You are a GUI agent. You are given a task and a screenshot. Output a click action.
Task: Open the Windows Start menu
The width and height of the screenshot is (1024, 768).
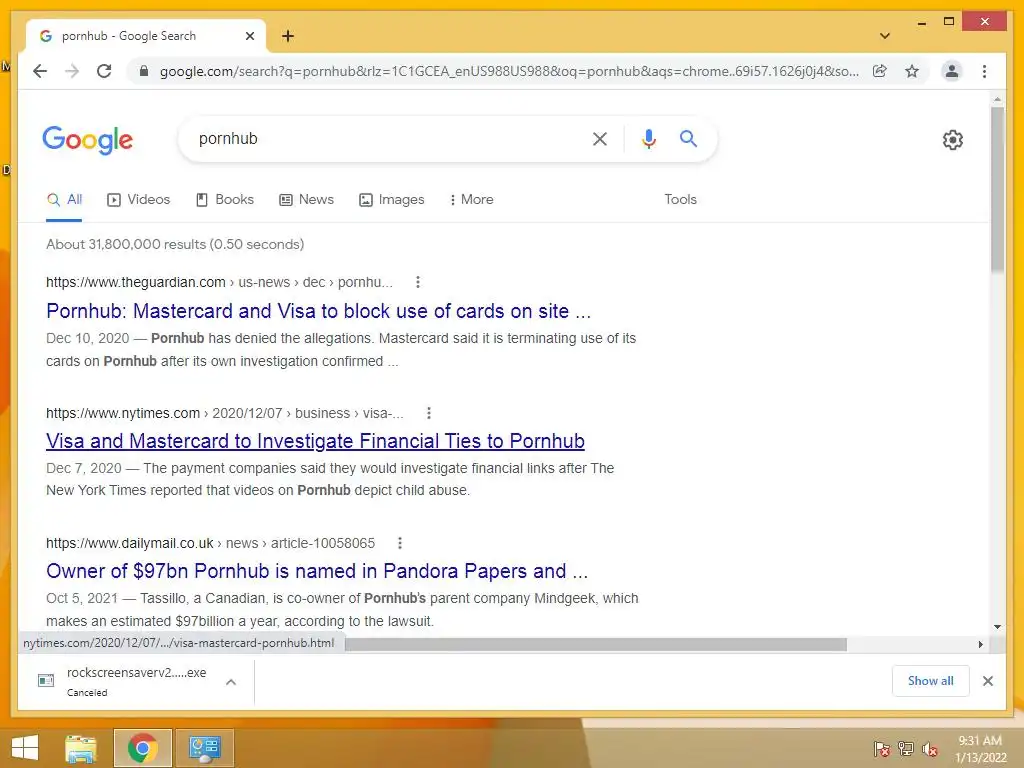pos(25,748)
